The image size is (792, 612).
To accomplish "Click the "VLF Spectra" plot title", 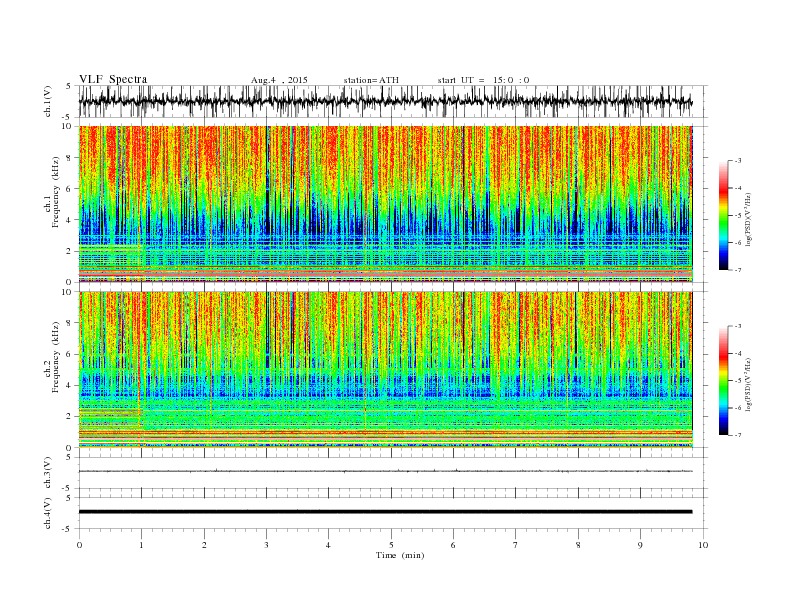I will 113,79.
